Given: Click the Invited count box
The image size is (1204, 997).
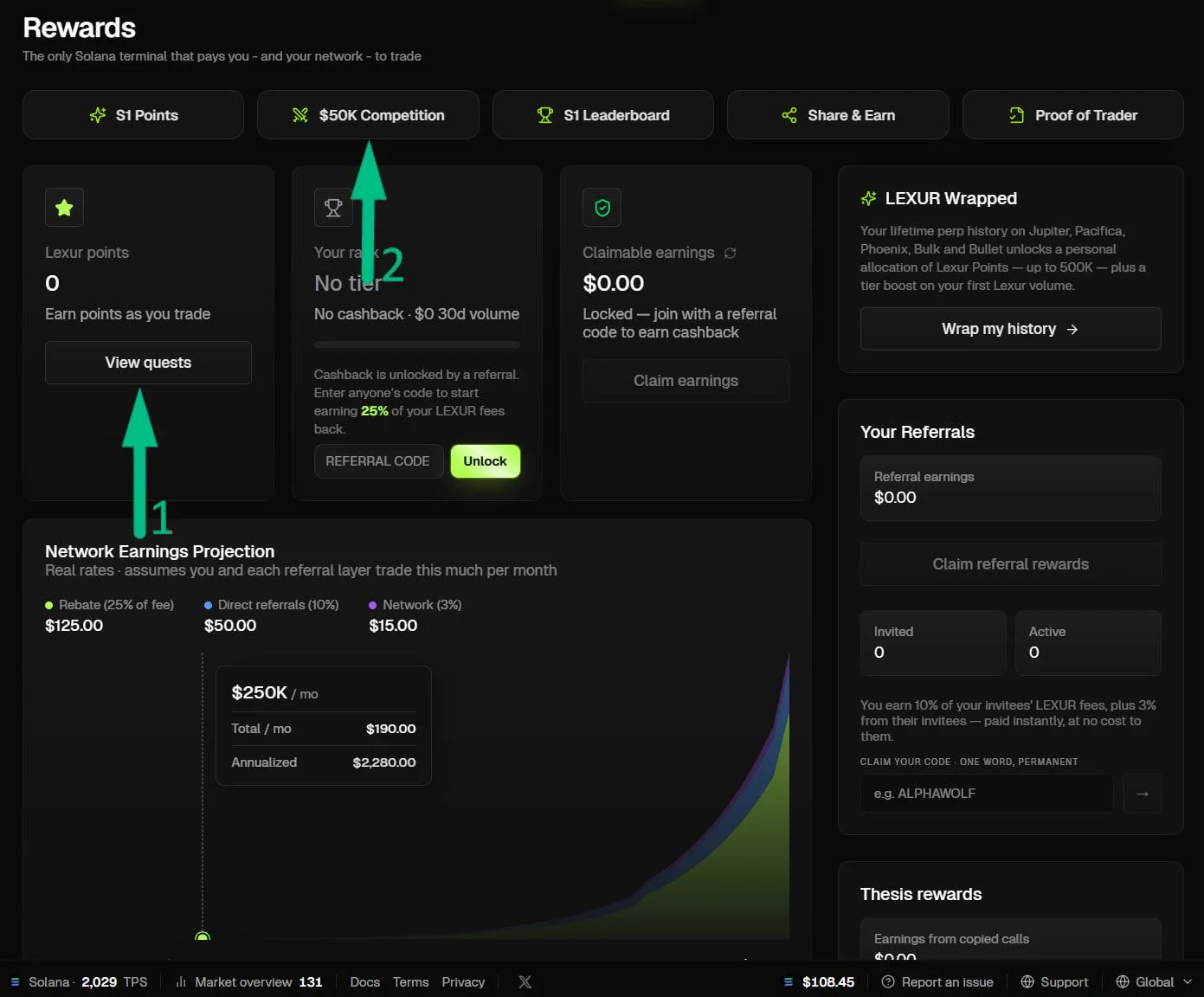Looking at the screenshot, I should pos(933,643).
